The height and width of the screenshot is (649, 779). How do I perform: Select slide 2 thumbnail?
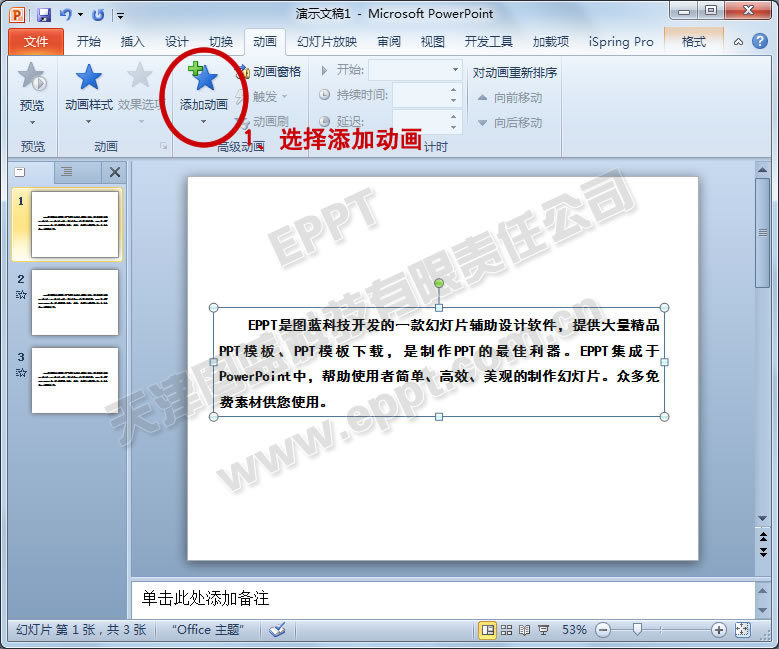point(75,302)
